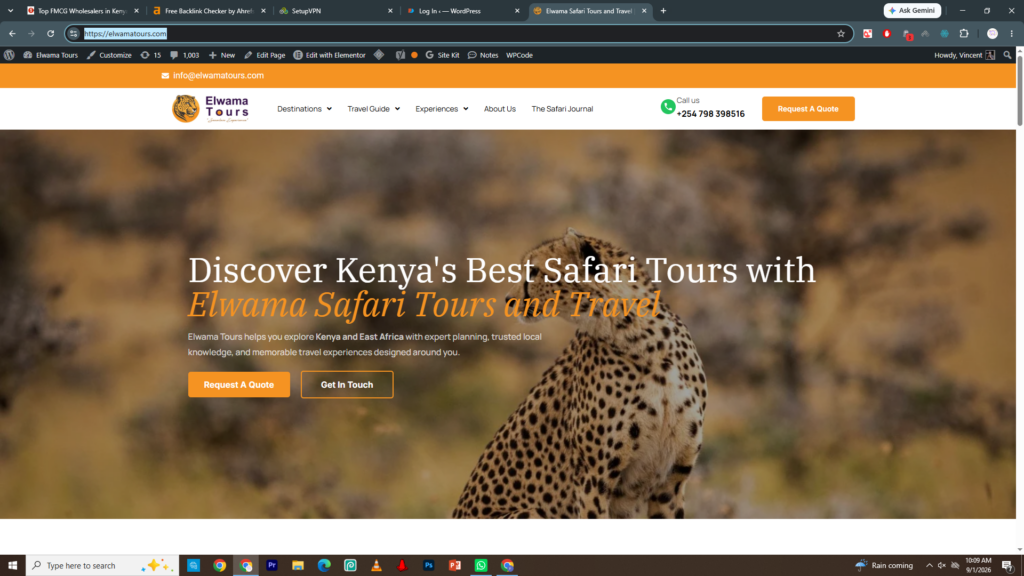Click the Ask Gemini button
Viewport: 1024px width, 576px height.
(912, 10)
